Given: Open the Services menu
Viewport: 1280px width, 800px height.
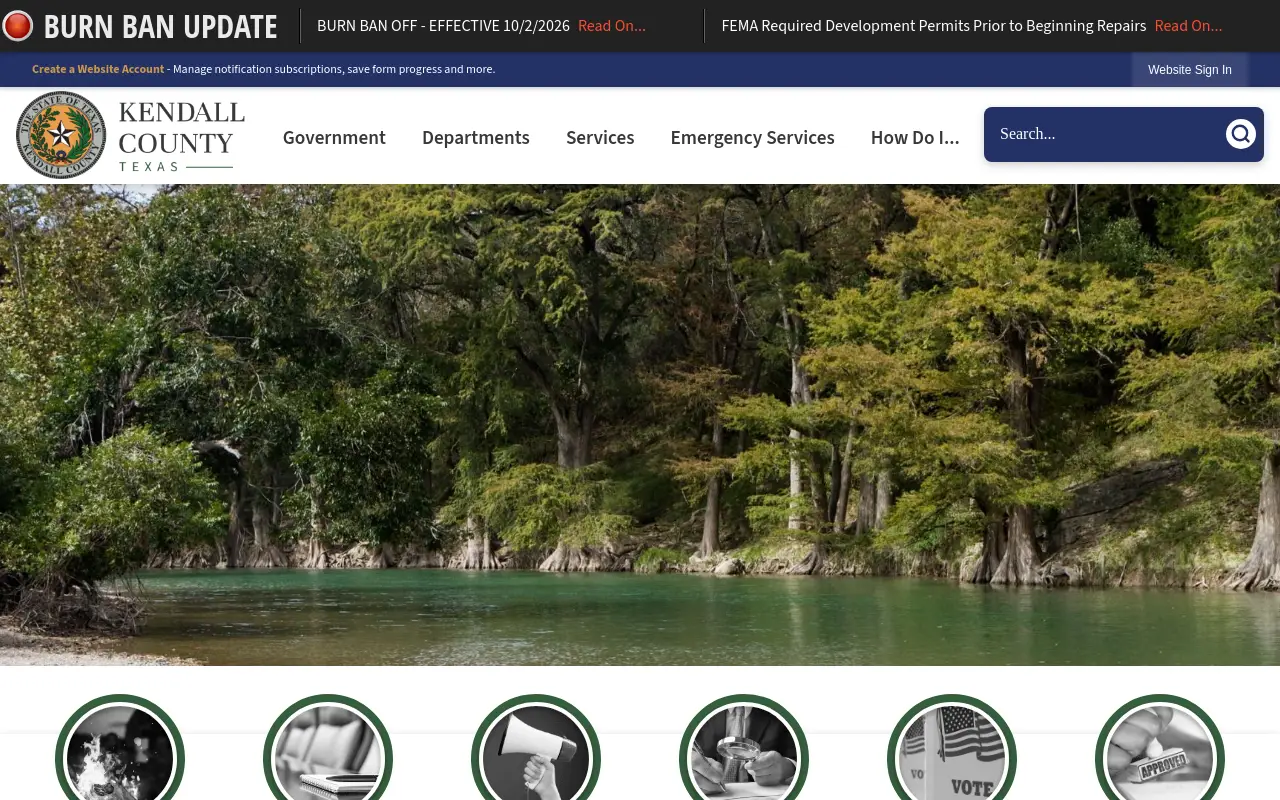Looking at the screenshot, I should (x=600, y=138).
